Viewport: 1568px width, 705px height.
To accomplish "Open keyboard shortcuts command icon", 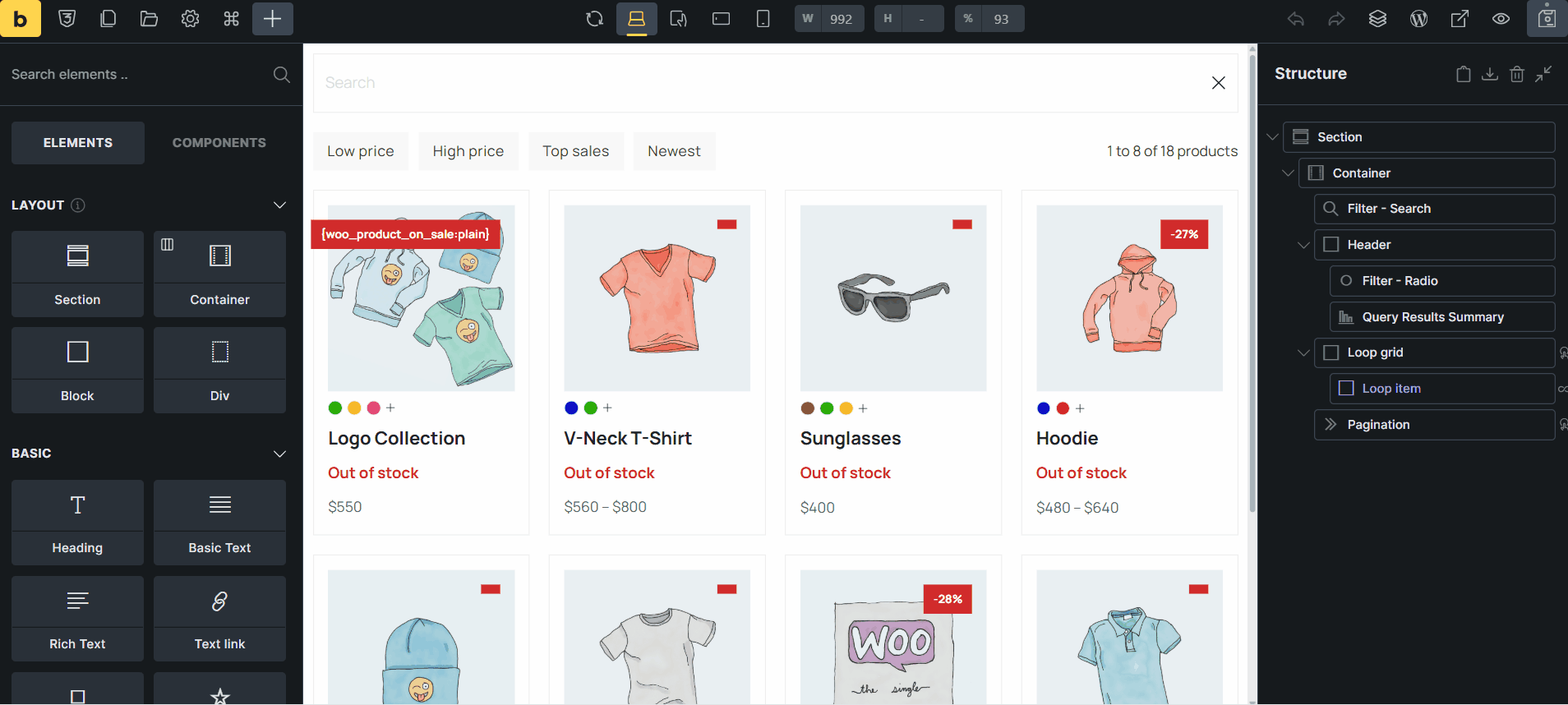I will [x=231, y=18].
